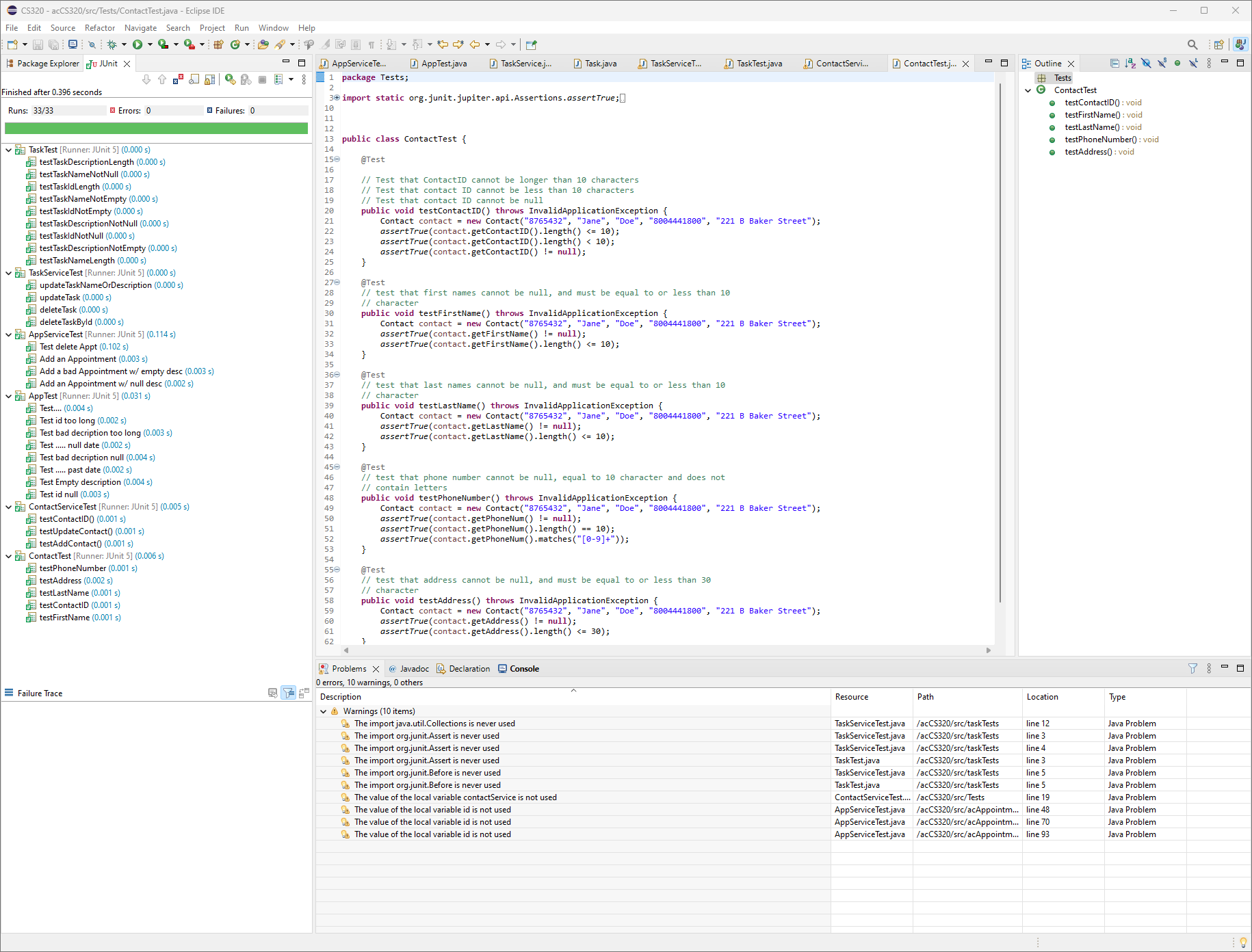Click the Save icon in main toolbar
This screenshot has width=1252, height=952.
[38, 44]
